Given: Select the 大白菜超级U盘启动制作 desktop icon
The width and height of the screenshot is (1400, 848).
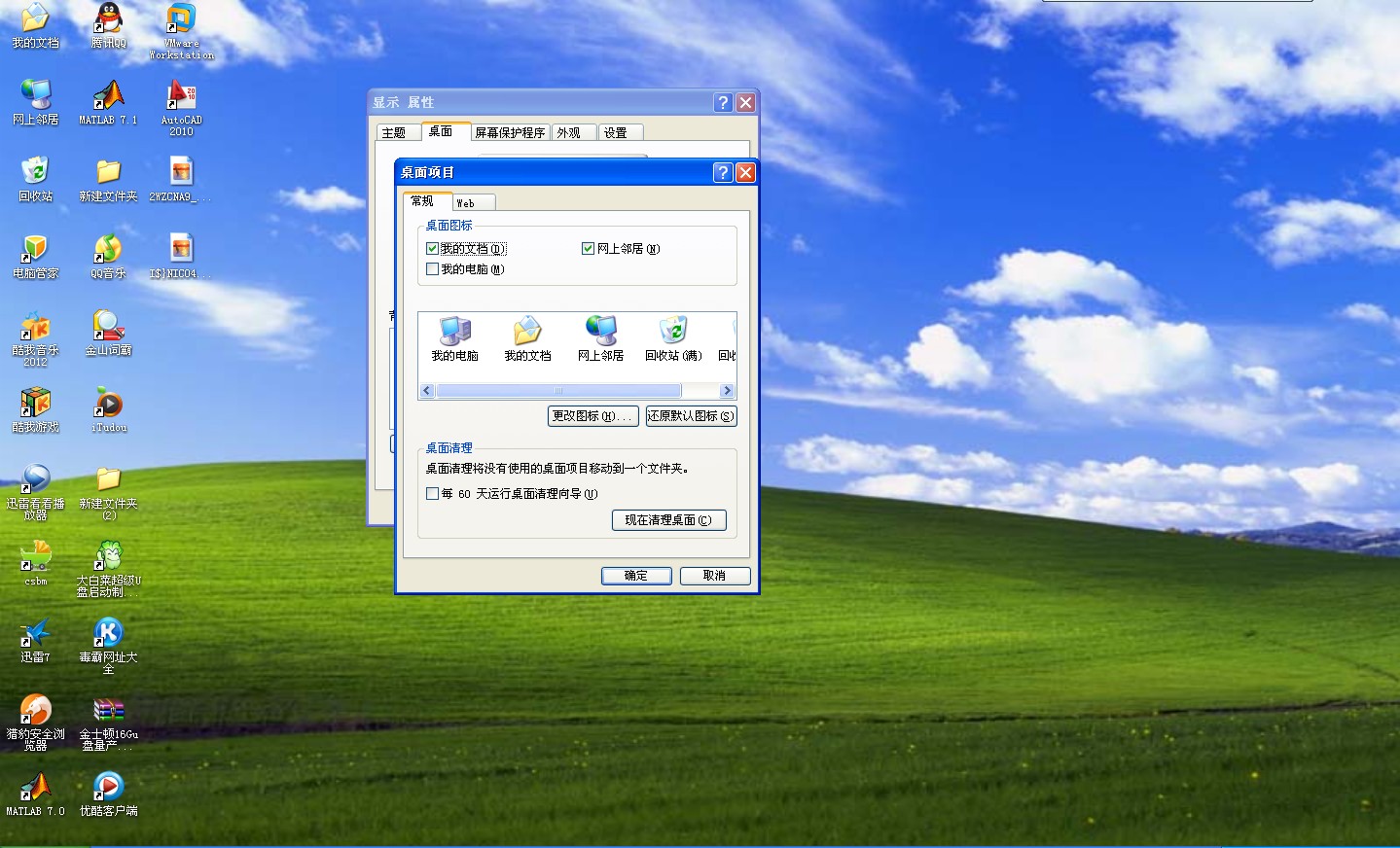Looking at the screenshot, I should pyautogui.click(x=108, y=569).
